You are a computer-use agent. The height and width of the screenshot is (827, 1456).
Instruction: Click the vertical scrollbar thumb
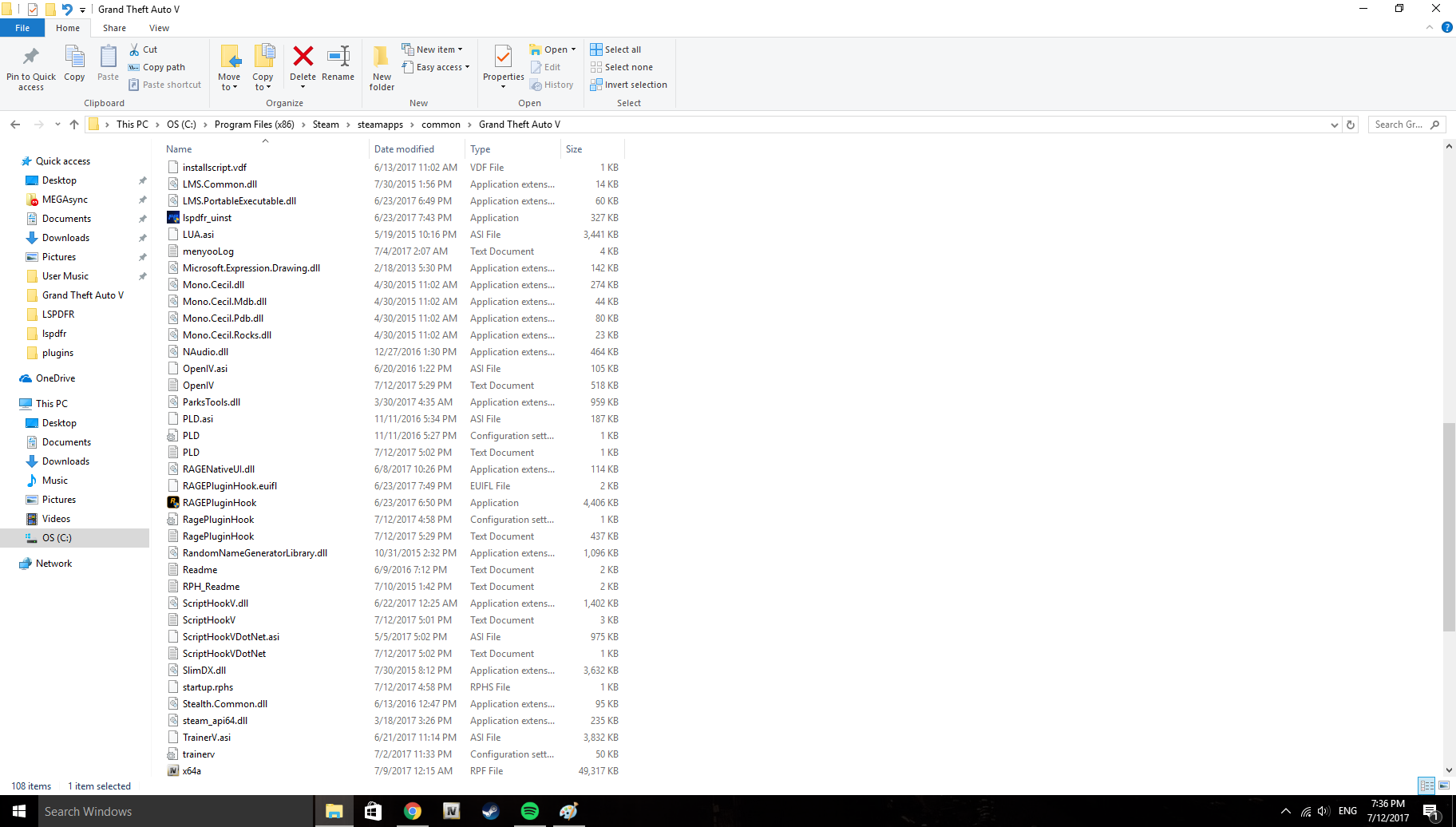(1449, 528)
